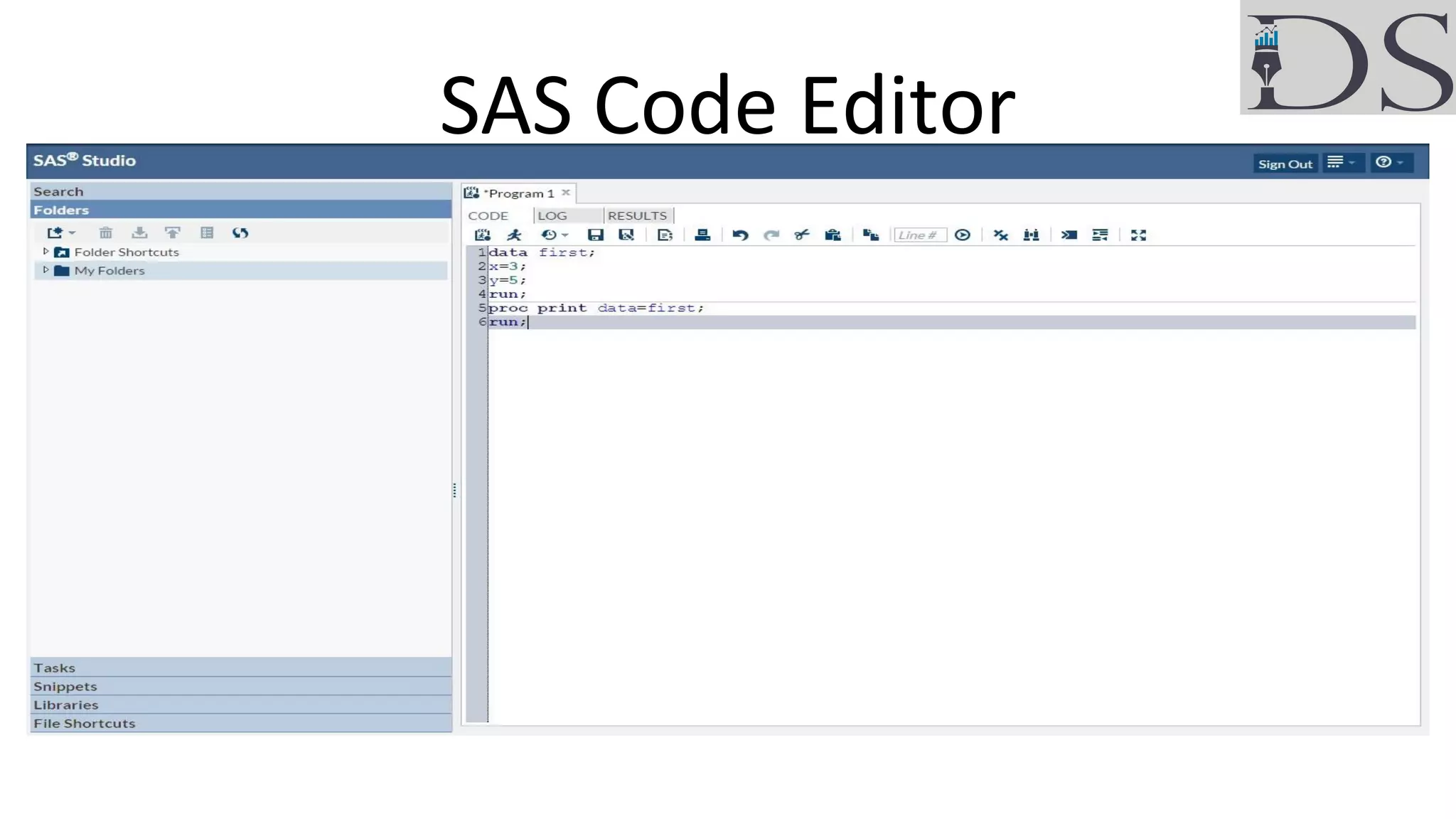Viewport: 1456px width, 819px height.
Task: Open the submission history dropdown arrow
Action: point(565,235)
